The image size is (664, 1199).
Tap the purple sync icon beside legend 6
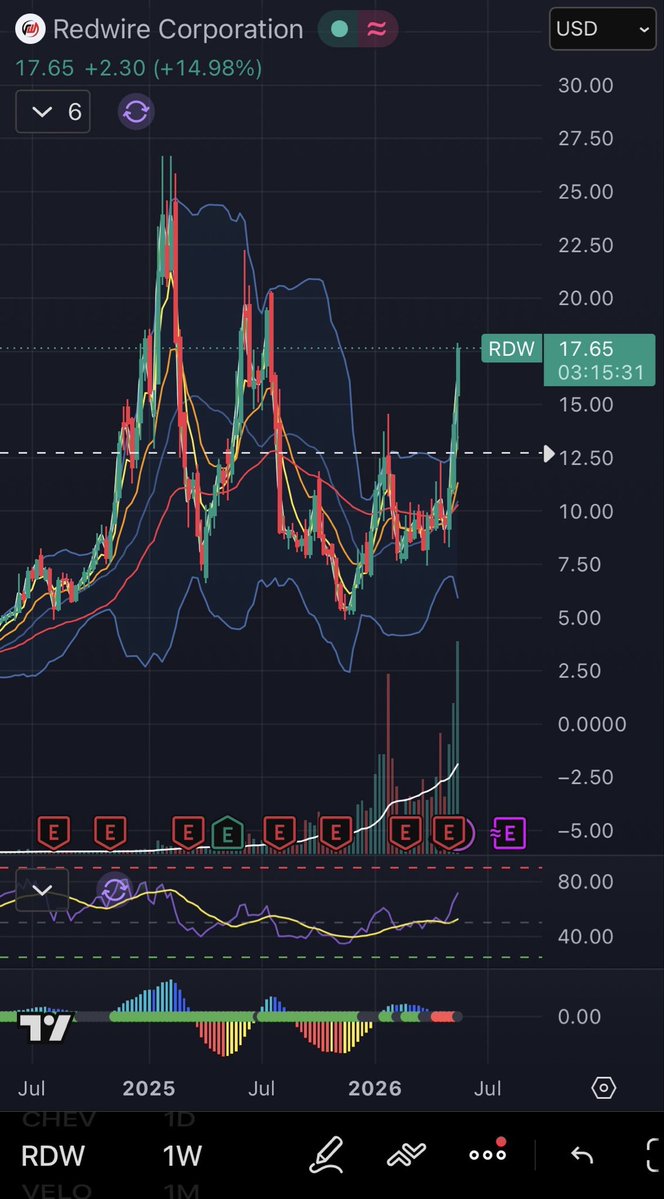point(136,112)
